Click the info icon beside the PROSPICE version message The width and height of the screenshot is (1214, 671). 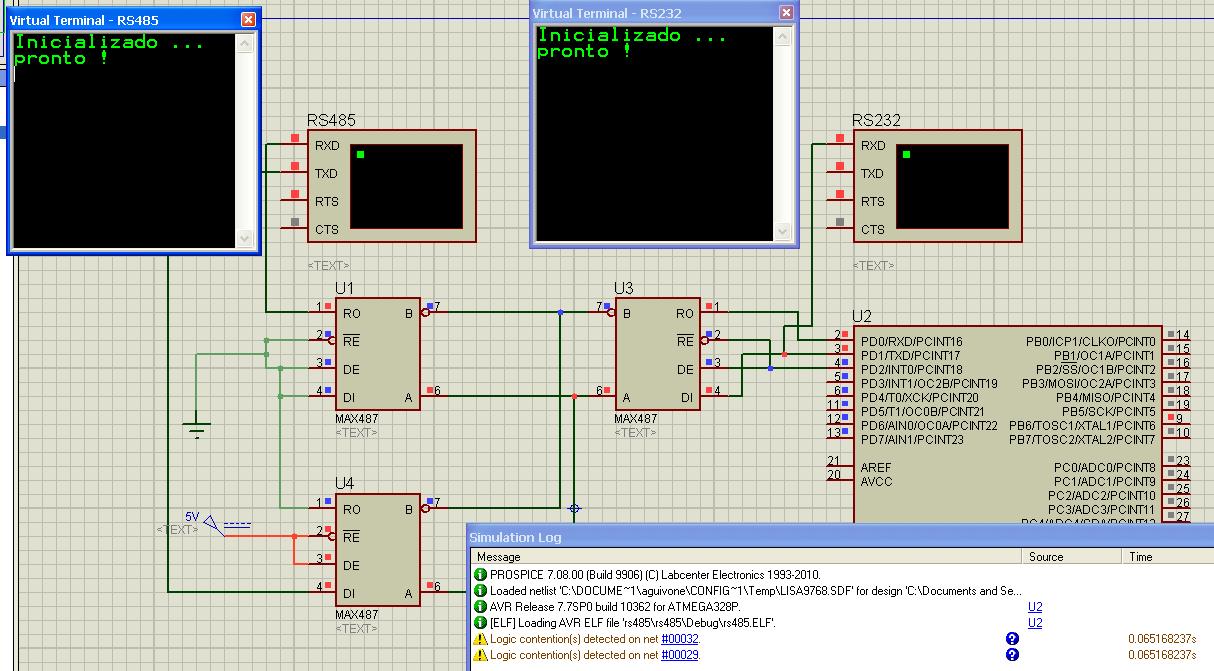(478, 574)
